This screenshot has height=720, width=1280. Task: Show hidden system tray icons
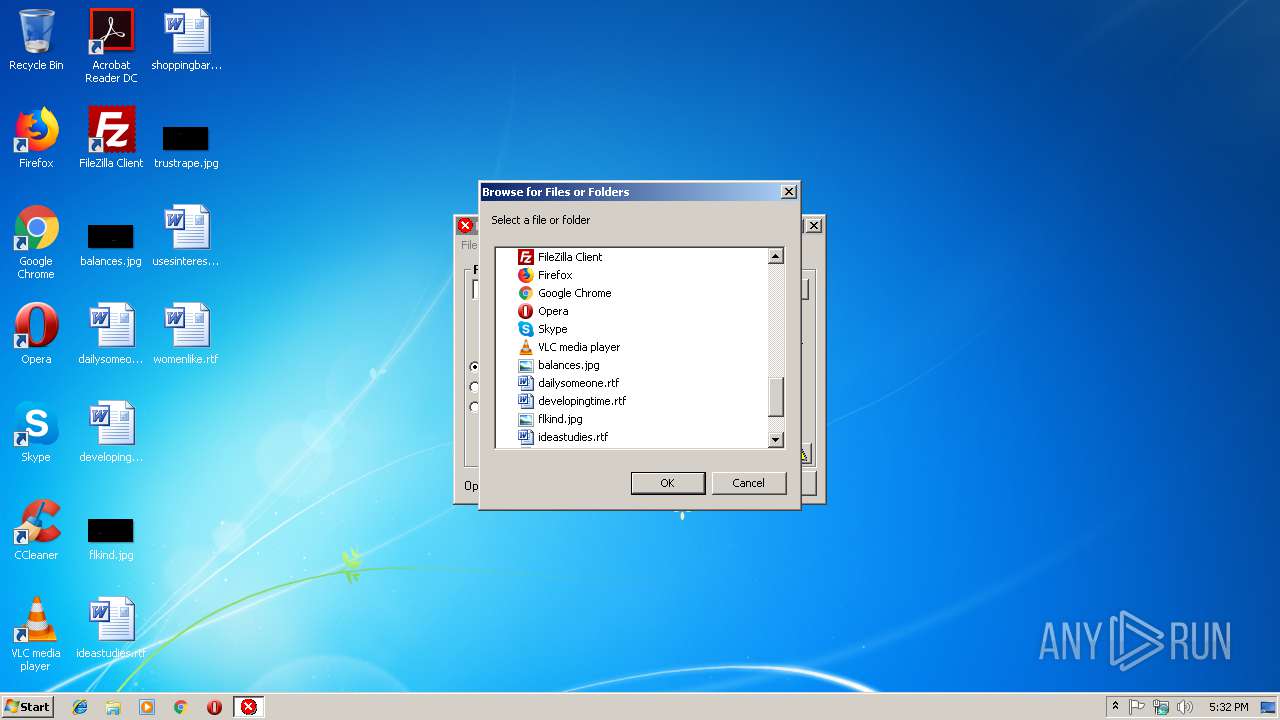[1115, 707]
